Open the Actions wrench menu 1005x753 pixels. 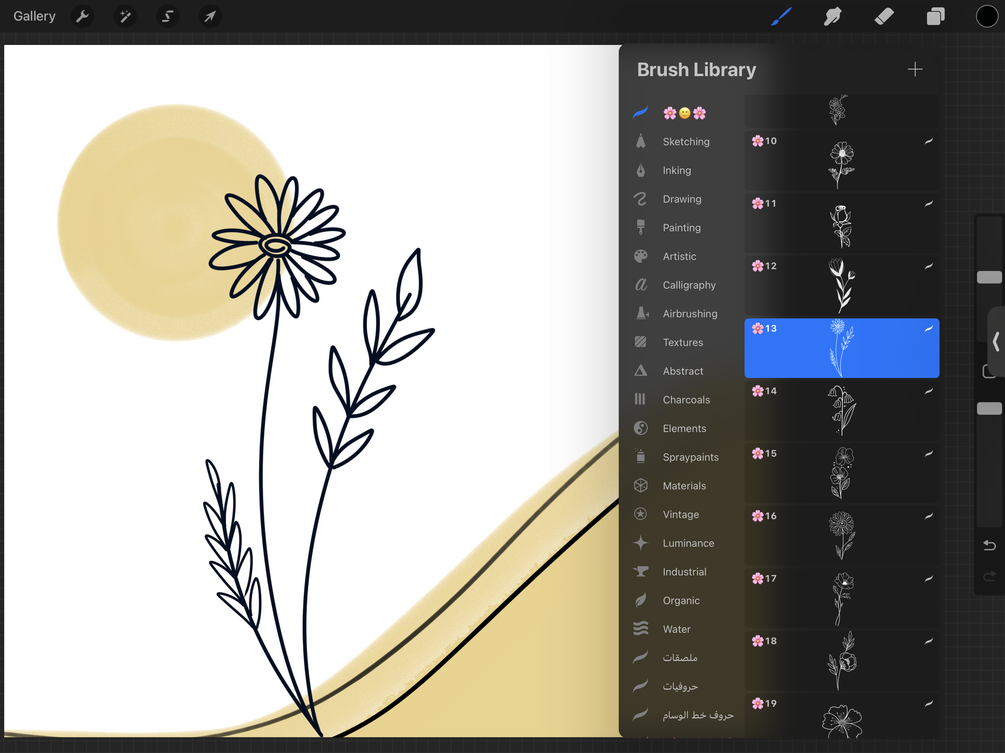coord(82,16)
